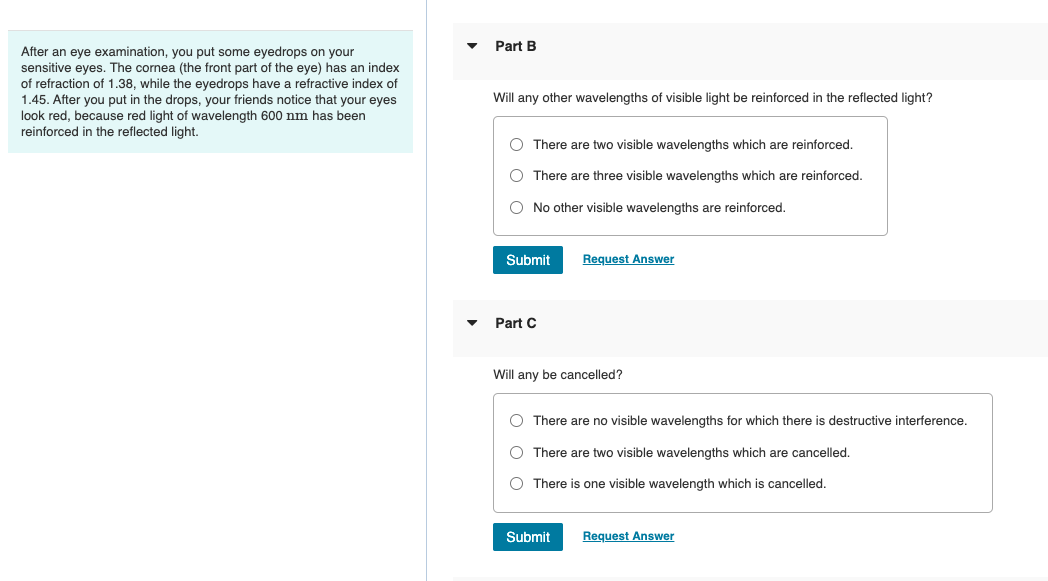Choose "two visible wavelengths which are cancelled"

(x=516, y=453)
